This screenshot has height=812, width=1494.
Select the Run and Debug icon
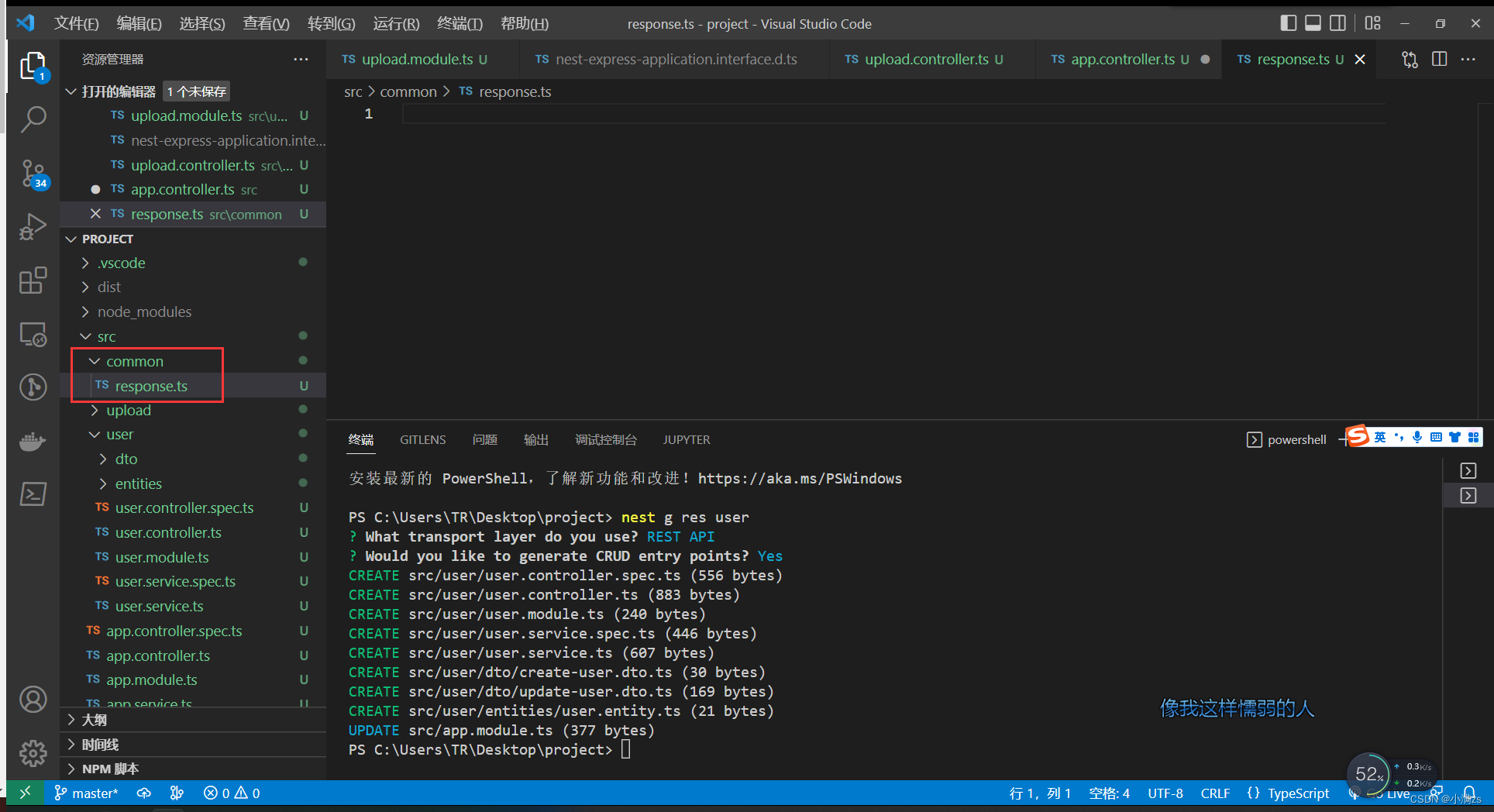(x=33, y=226)
